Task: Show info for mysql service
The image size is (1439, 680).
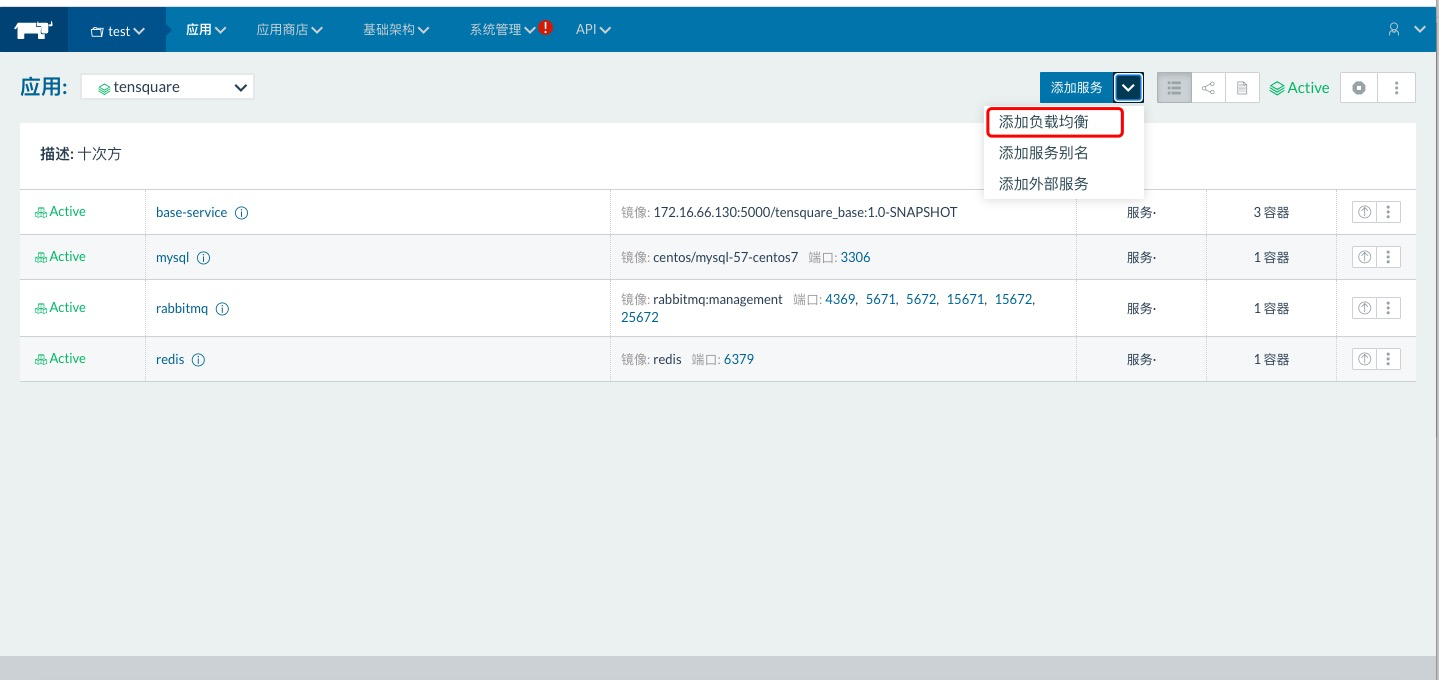Action: pyautogui.click(x=204, y=258)
